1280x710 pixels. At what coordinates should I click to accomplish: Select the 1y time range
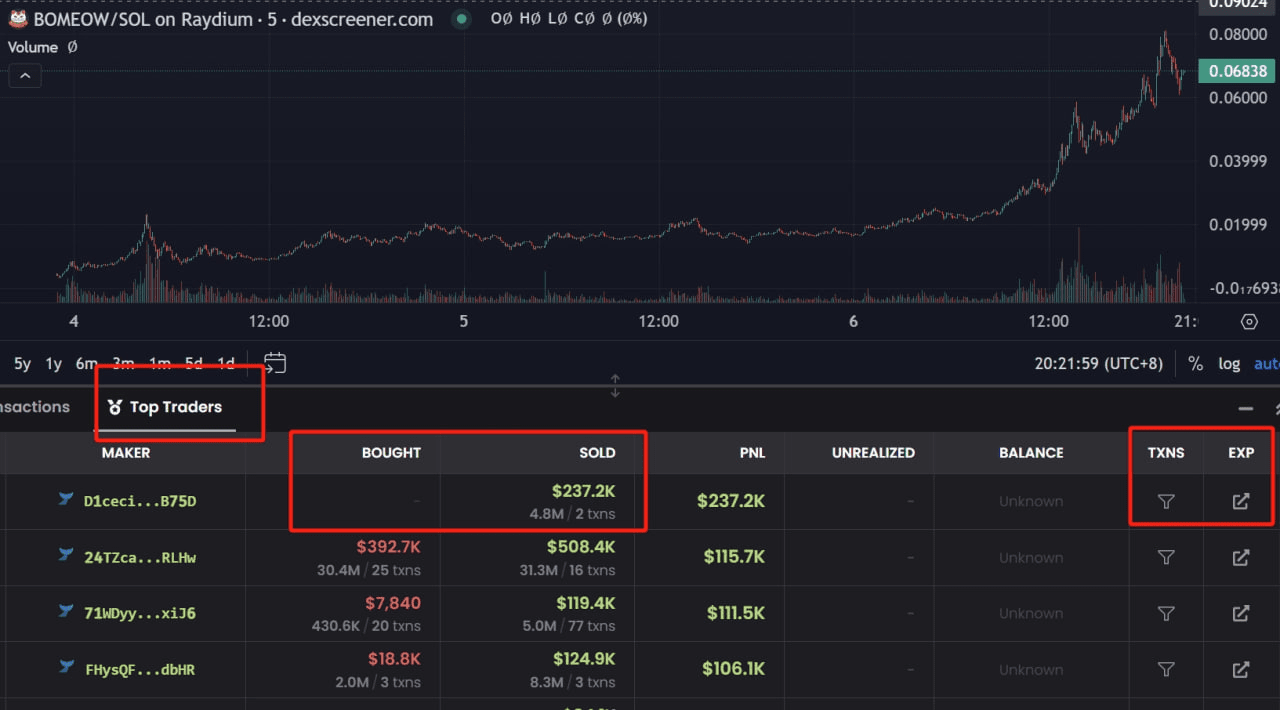click(x=54, y=364)
